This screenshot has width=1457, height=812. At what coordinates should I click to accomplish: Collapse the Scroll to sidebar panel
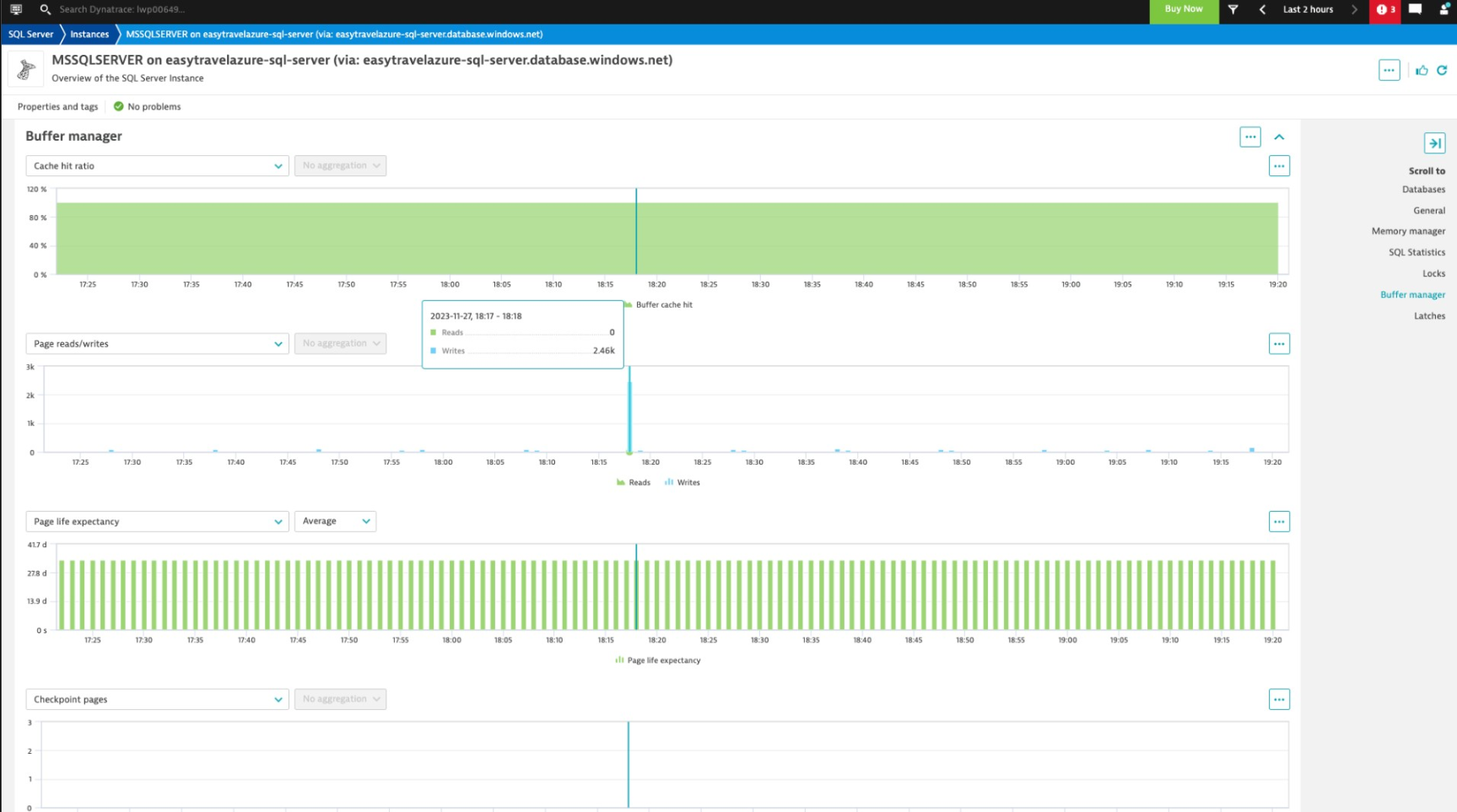point(1433,143)
